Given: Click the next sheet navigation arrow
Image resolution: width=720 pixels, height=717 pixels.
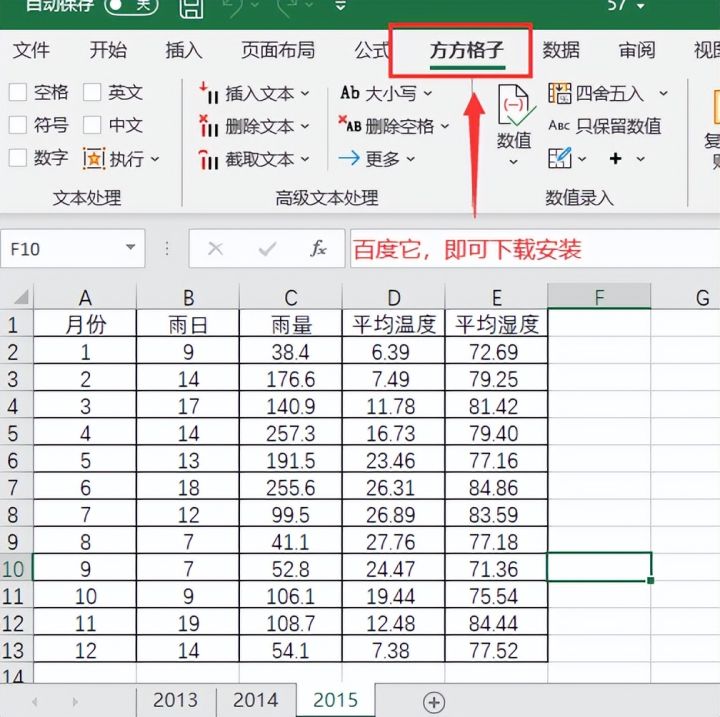Looking at the screenshot, I should point(75,701).
